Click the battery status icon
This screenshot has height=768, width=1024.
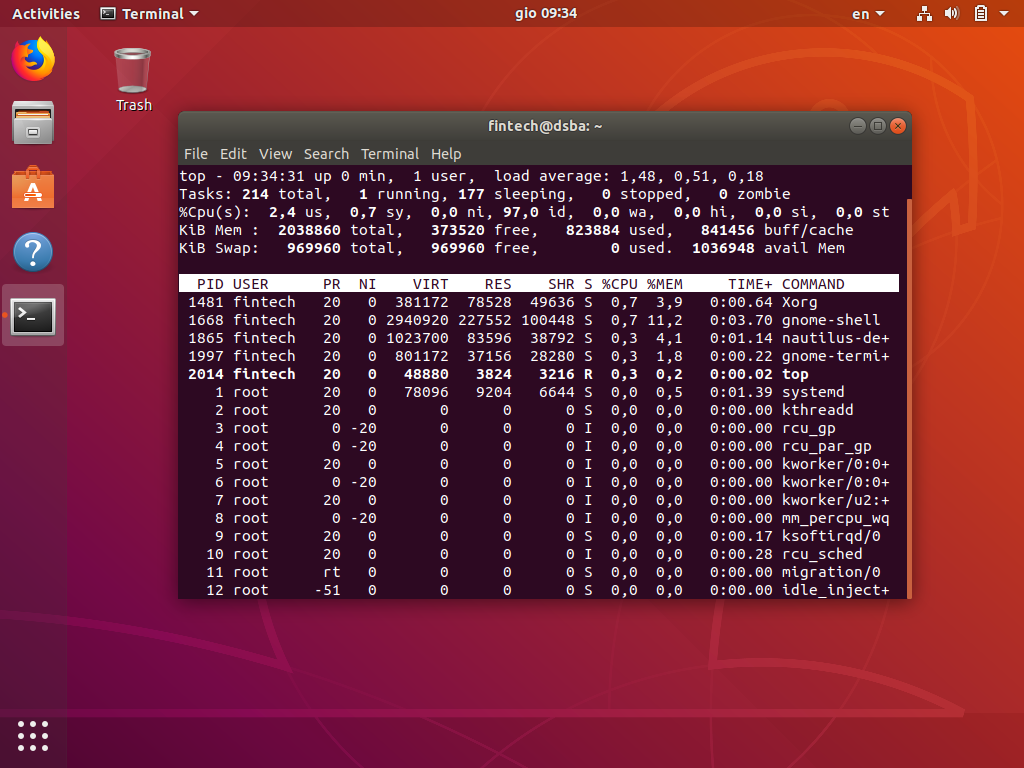point(981,14)
